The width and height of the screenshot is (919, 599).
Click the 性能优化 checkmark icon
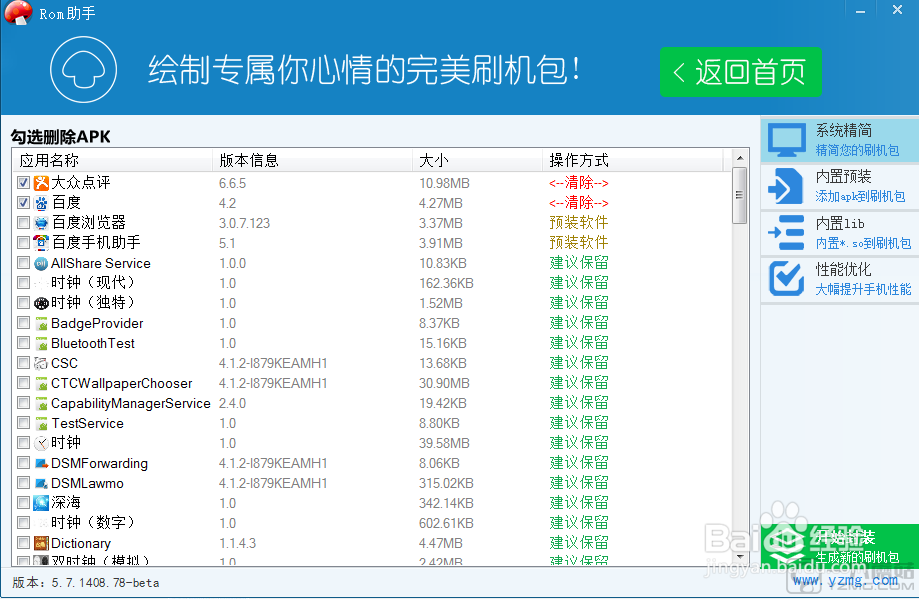(787, 278)
